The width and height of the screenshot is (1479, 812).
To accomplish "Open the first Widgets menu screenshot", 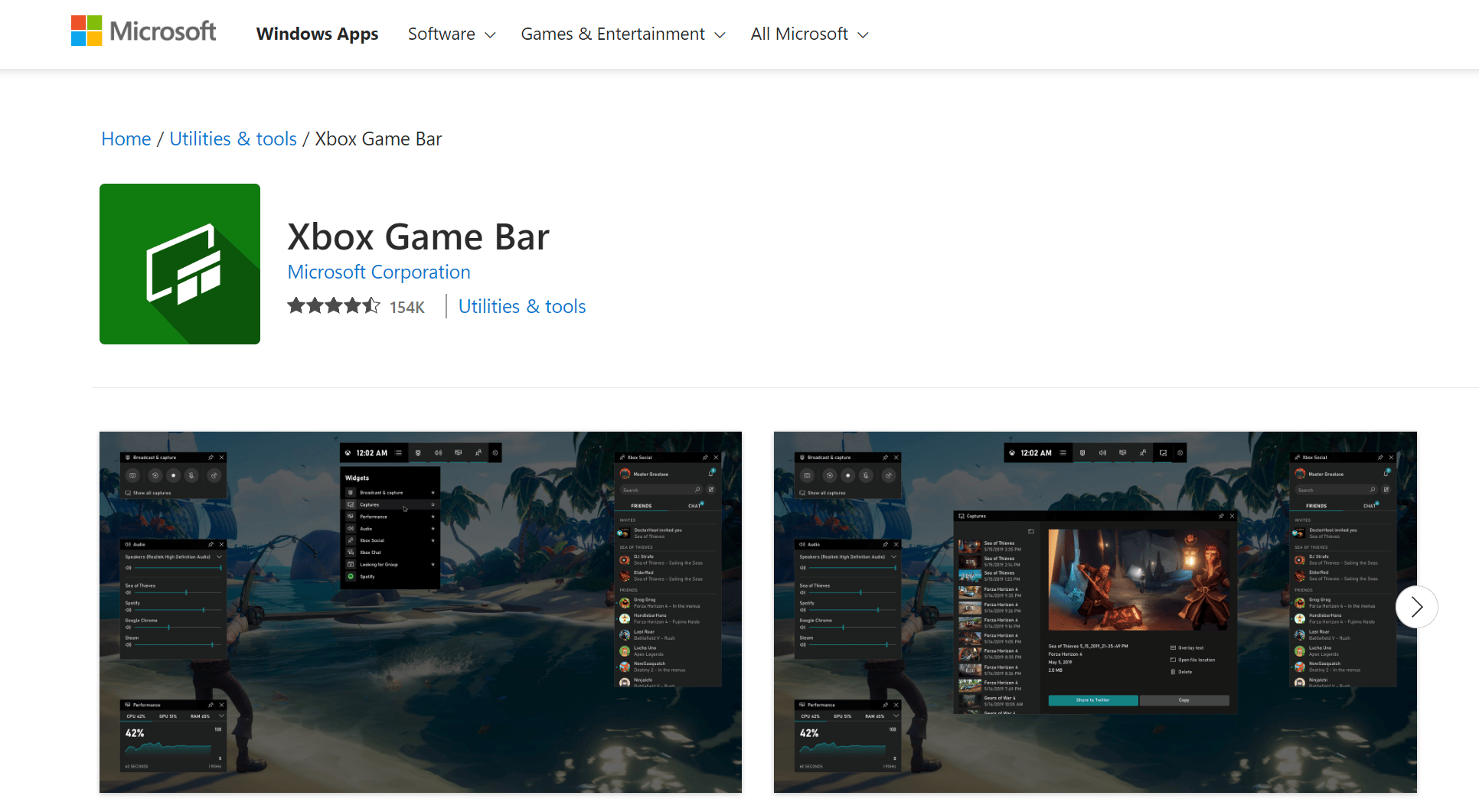I will (420, 612).
